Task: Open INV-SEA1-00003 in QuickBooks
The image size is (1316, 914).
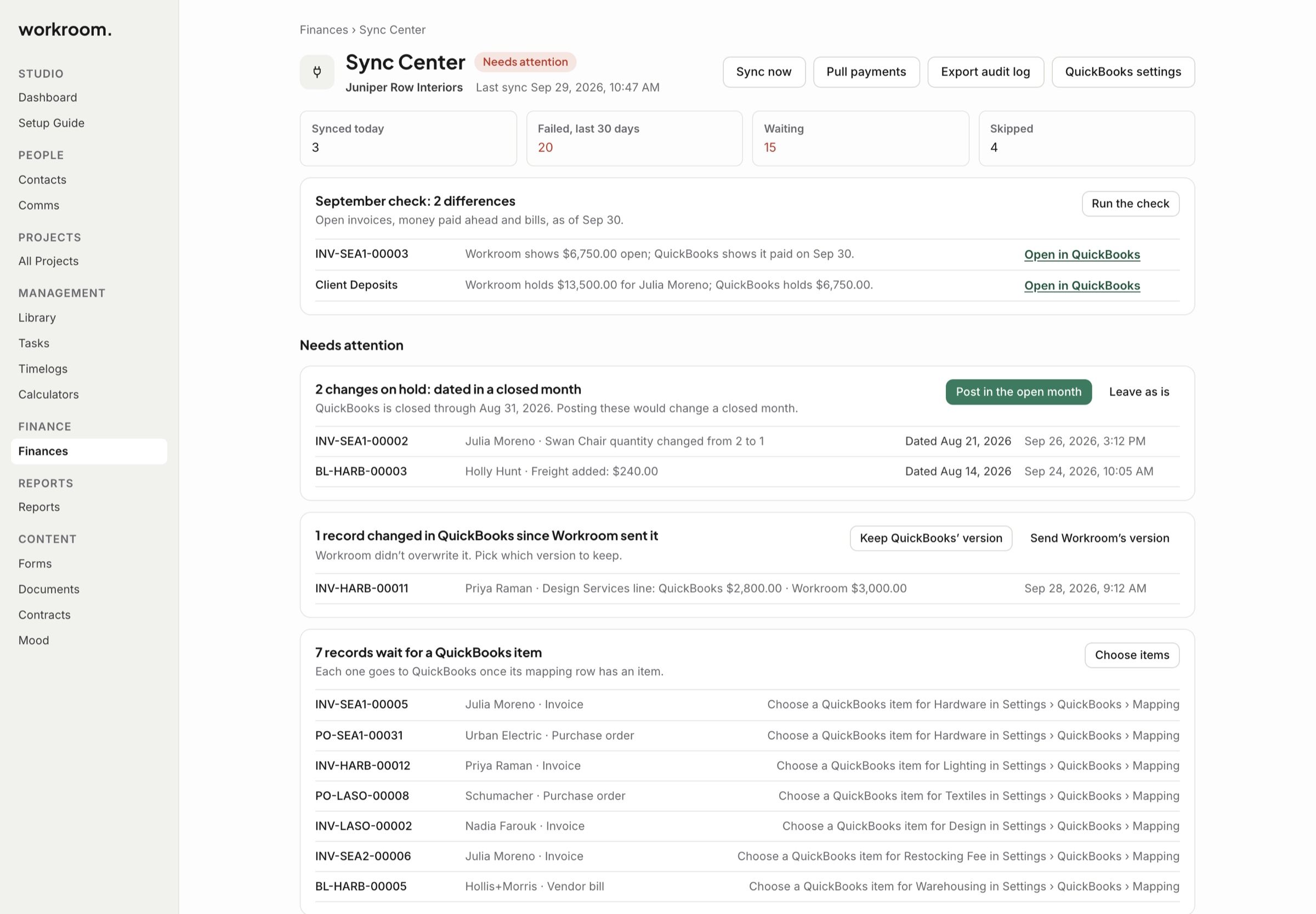Action: [1082, 254]
